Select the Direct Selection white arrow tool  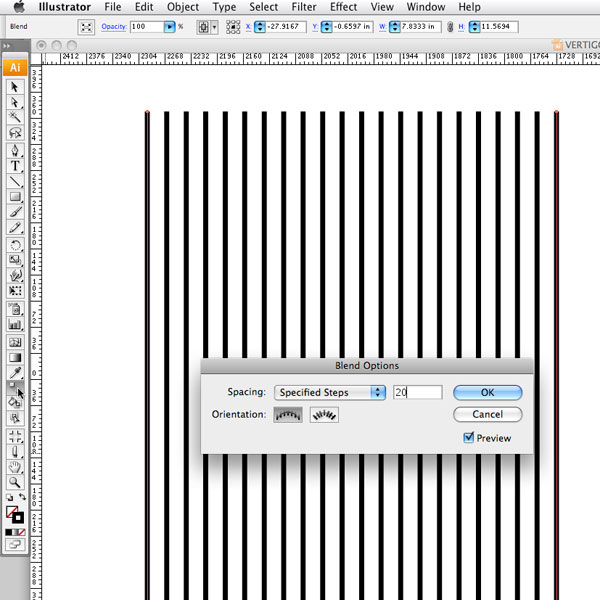pyautogui.click(x=16, y=102)
